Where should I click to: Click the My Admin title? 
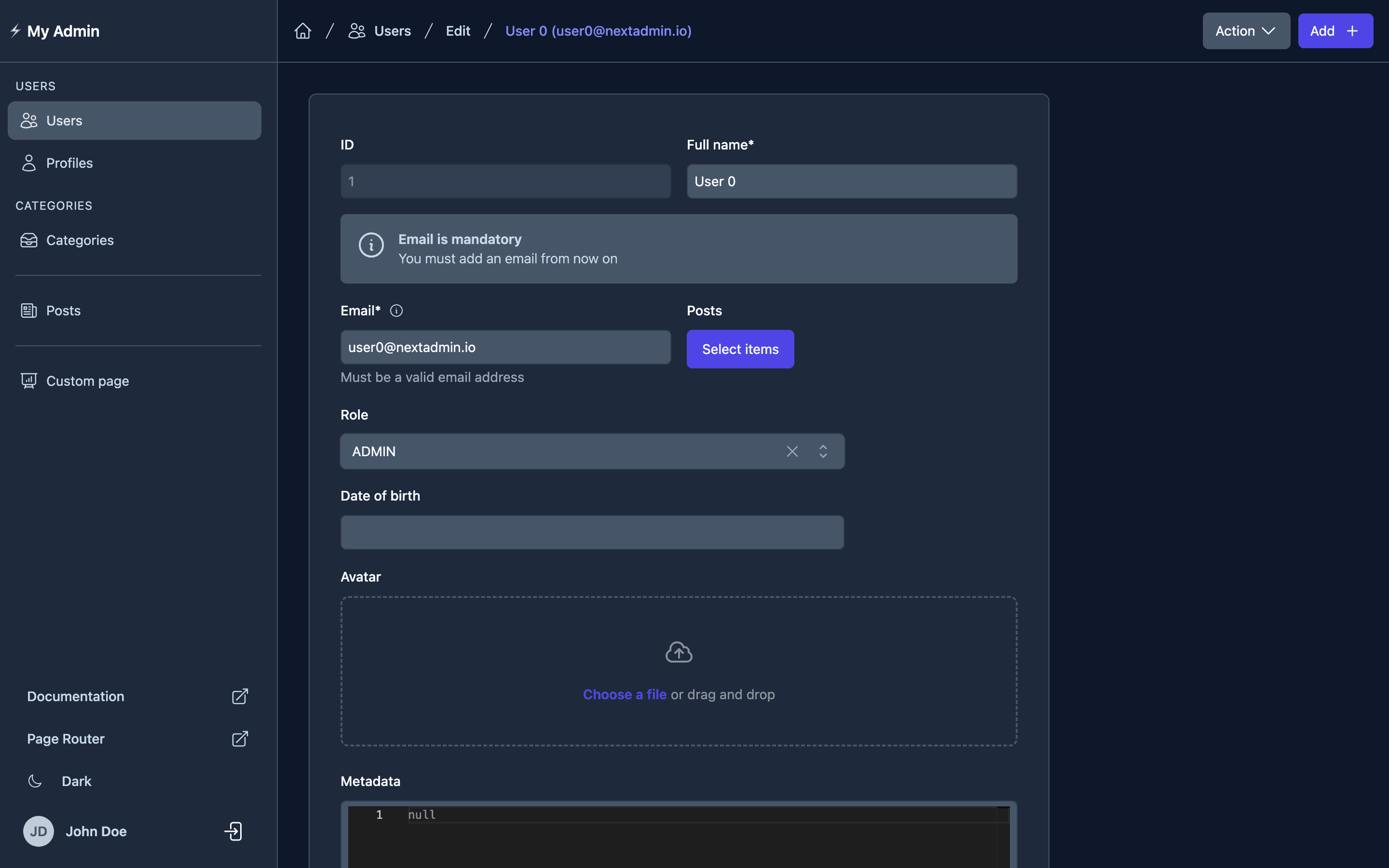pos(63,31)
